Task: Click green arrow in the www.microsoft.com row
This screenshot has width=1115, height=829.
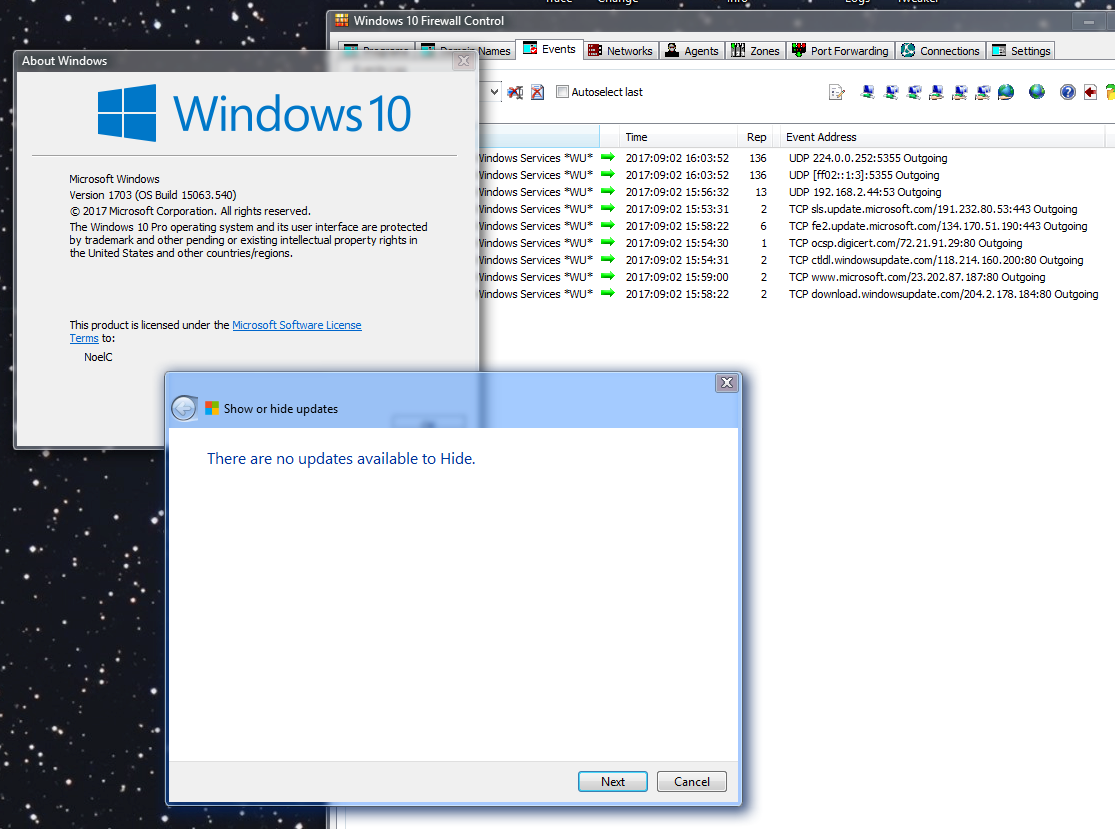Action: (608, 277)
